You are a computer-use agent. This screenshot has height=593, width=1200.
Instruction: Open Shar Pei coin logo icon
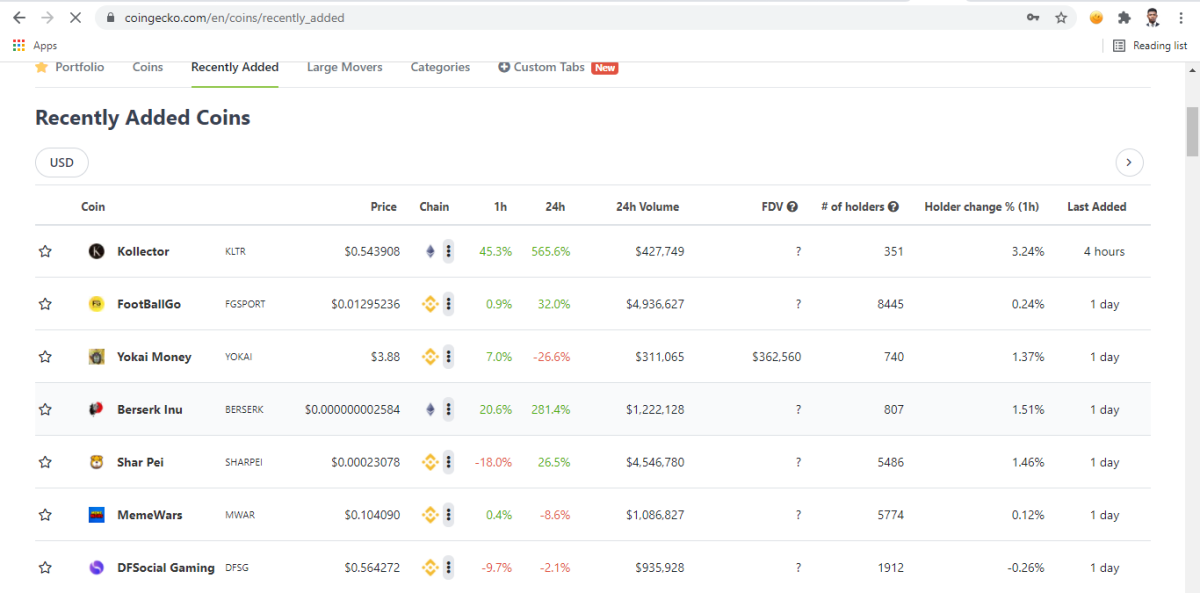(x=97, y=463)
